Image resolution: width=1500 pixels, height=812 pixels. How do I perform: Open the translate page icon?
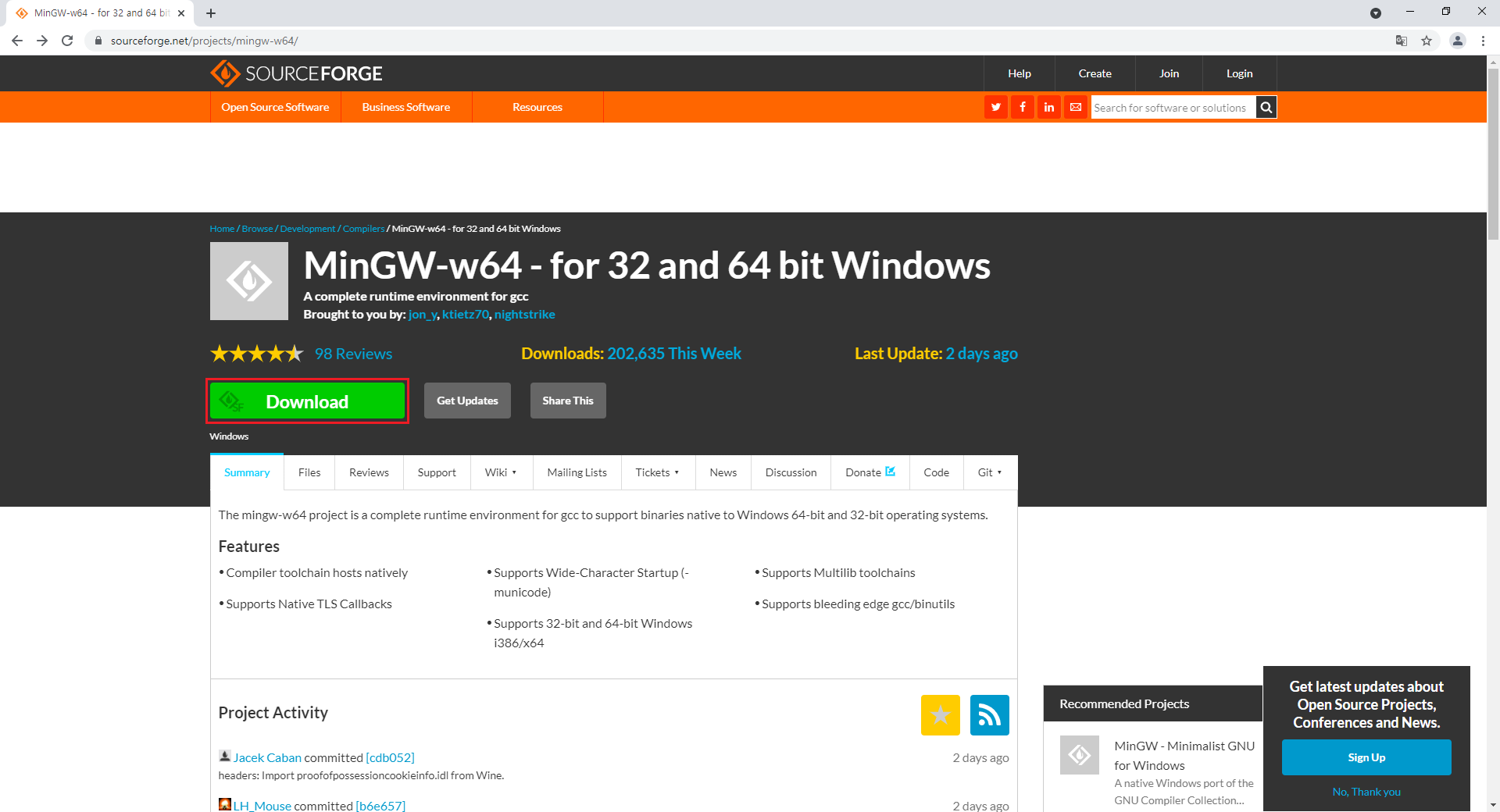coord(1402,41)
